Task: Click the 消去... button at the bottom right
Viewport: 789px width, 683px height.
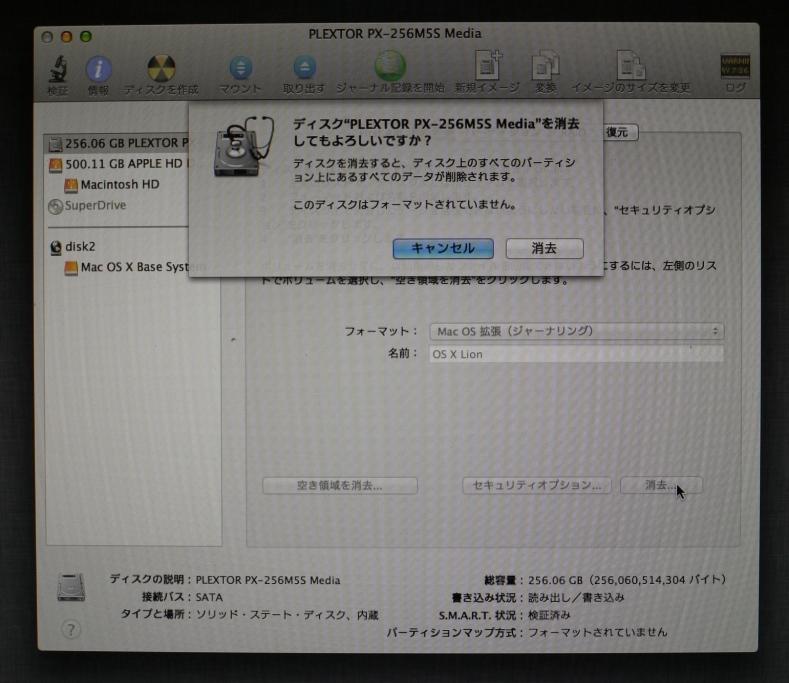Action: pos(661,485)
